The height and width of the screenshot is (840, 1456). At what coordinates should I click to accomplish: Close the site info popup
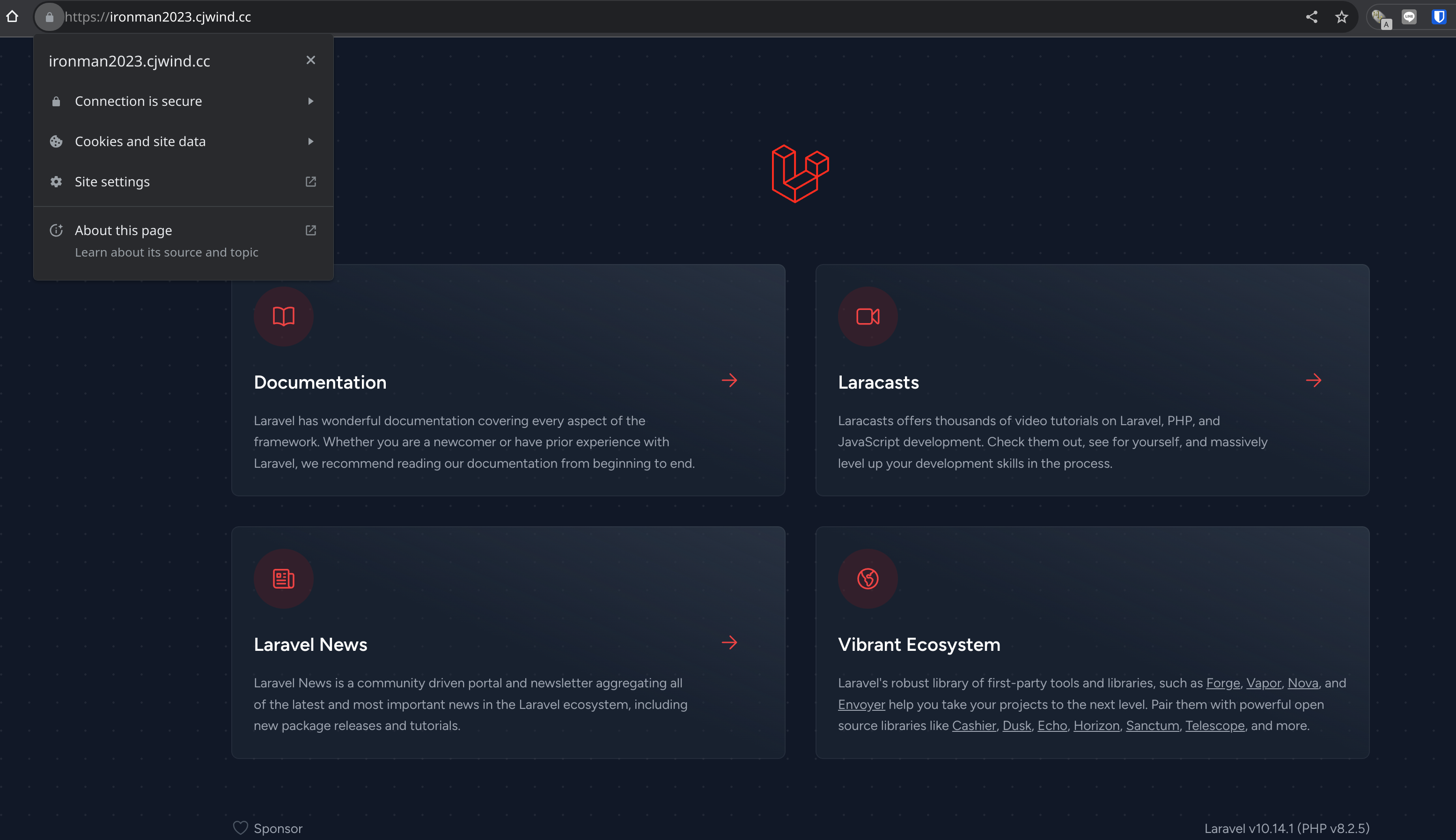point(310,60)
